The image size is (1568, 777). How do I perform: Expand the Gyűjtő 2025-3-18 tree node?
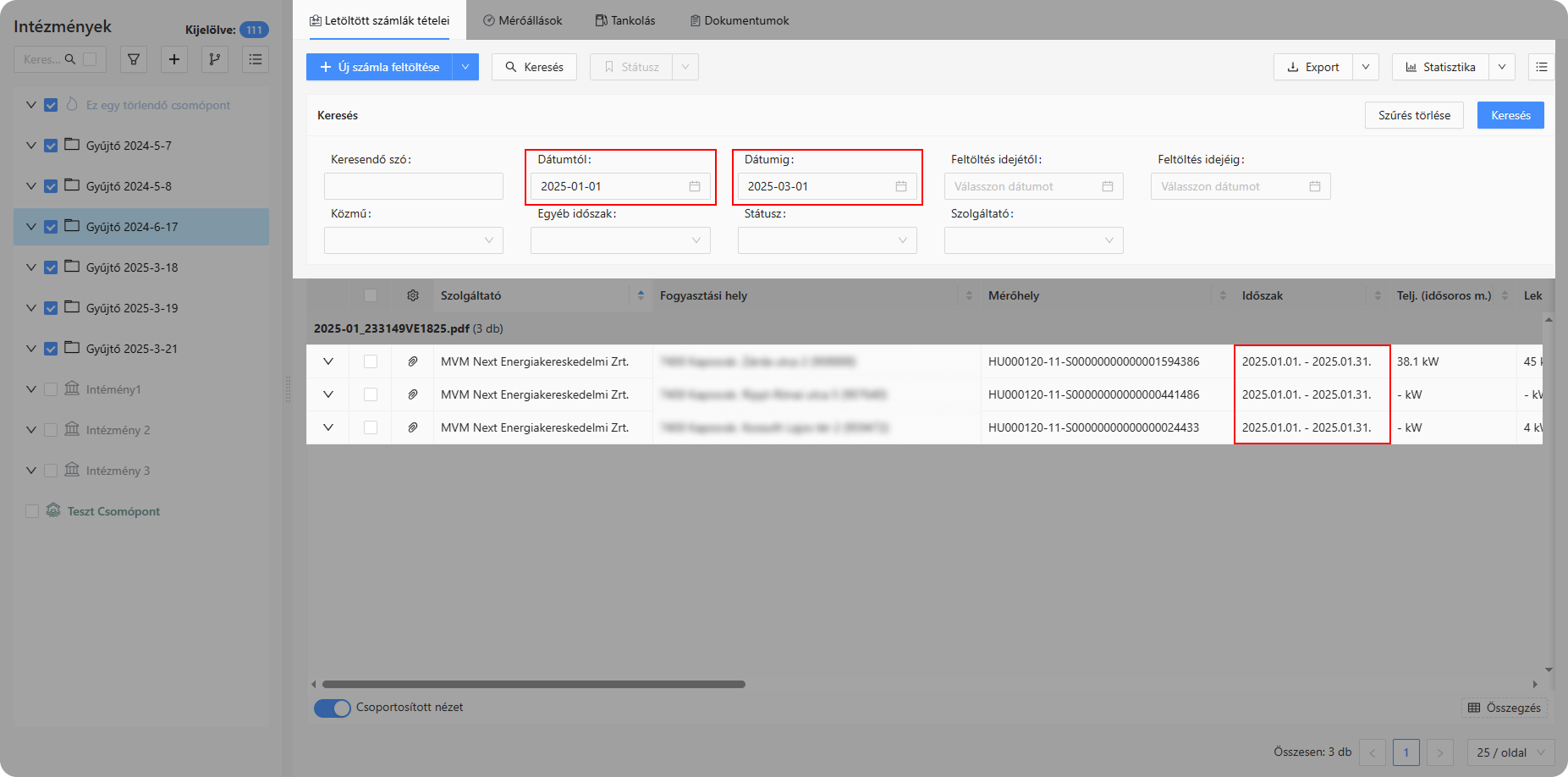(x=31, y=267)
